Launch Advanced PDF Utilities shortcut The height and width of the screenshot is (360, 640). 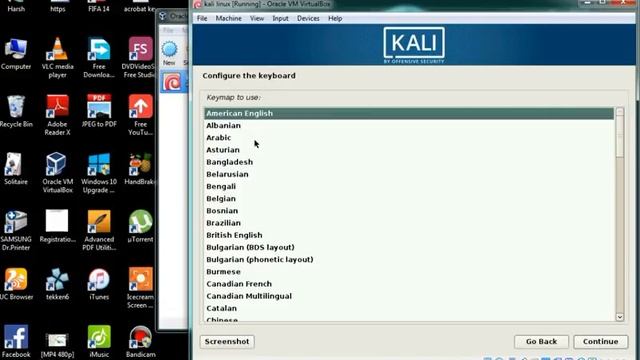coord(99,231)
